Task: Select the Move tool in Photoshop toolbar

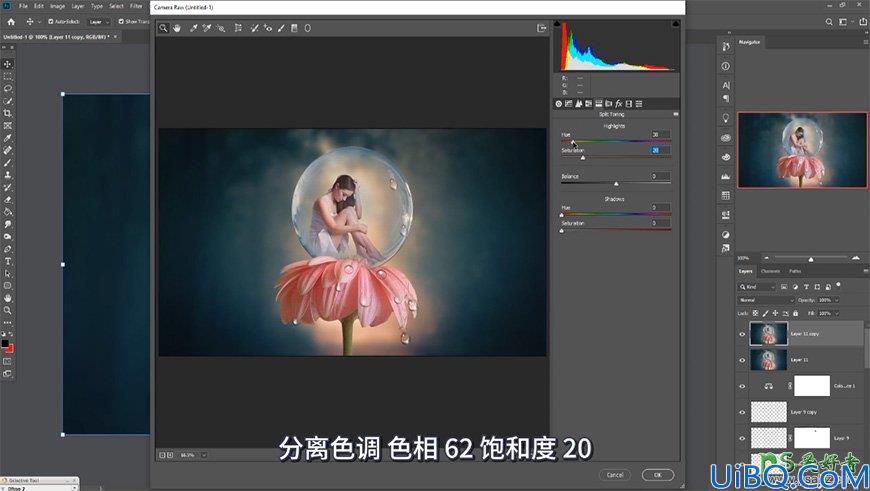Action: (8, 64)
